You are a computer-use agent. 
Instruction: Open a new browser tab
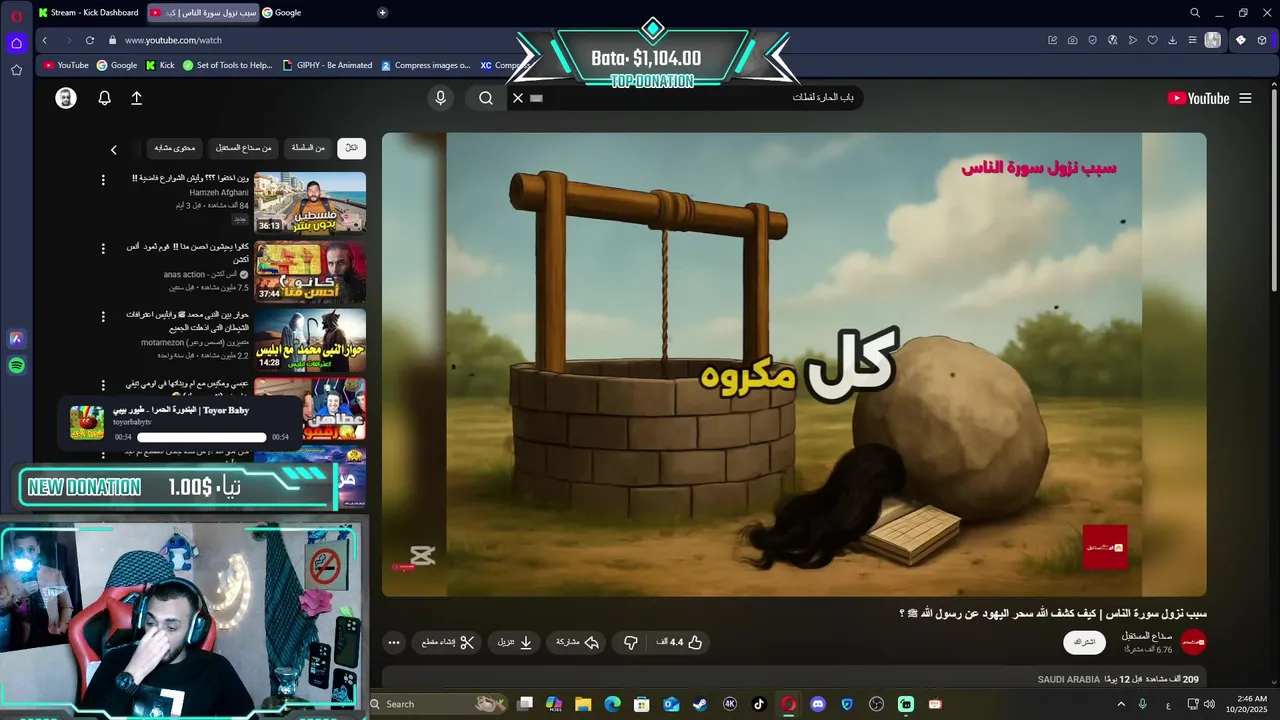pyautogui.click(x=382, y=13)
